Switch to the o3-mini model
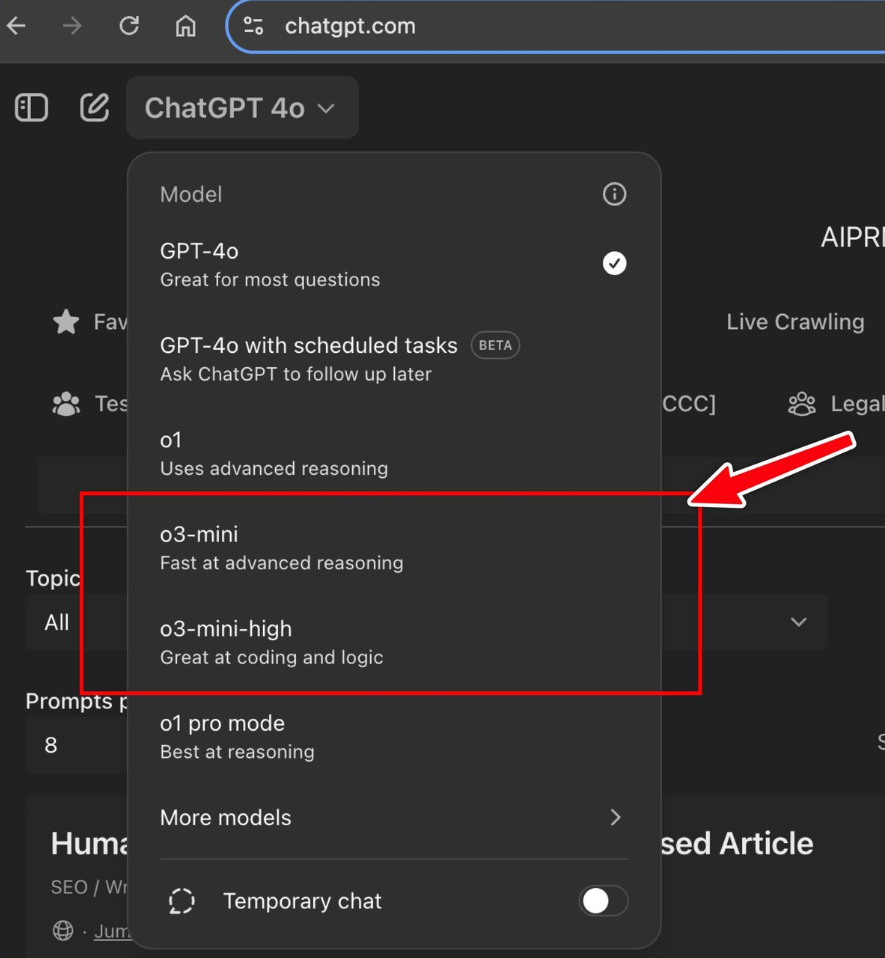The image size is (885, 958). coord(393,548)
